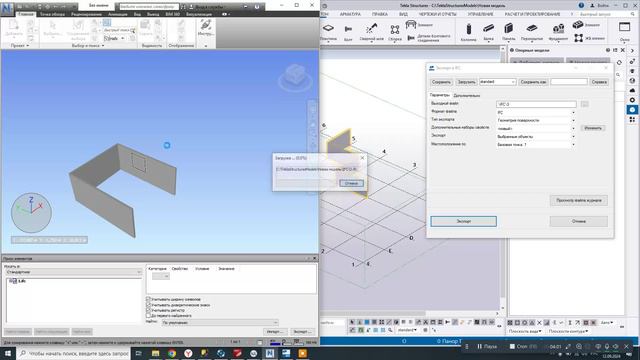The image size is (640, 360).
Task: Open the grid icon in Tekla side pane
Action: point(632,120)
